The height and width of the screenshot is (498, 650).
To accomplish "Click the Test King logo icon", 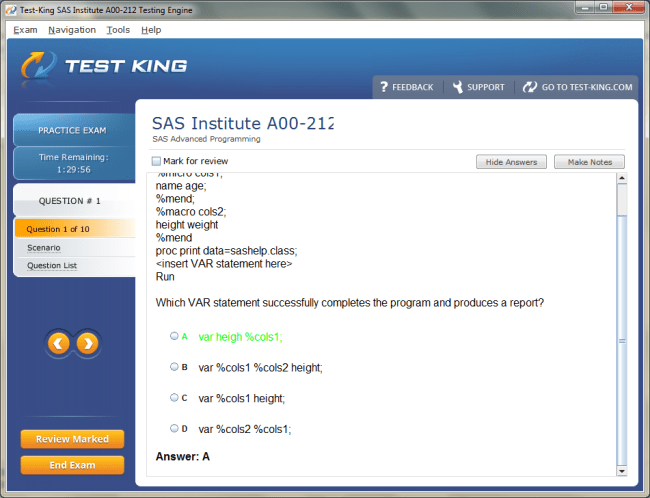I will pyautogui.click(x=39, y=66).
